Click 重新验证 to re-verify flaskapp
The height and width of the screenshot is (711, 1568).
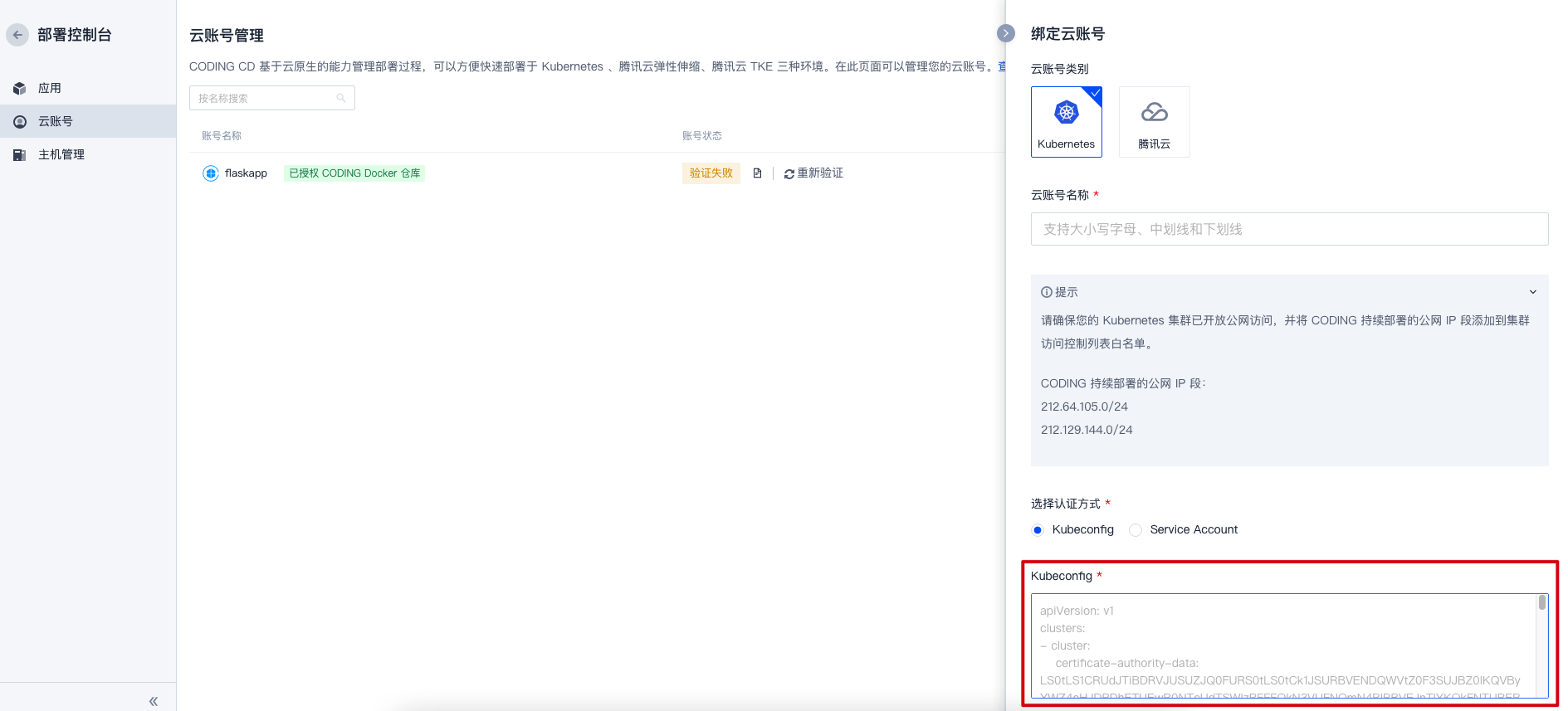[x=813, y=173]
